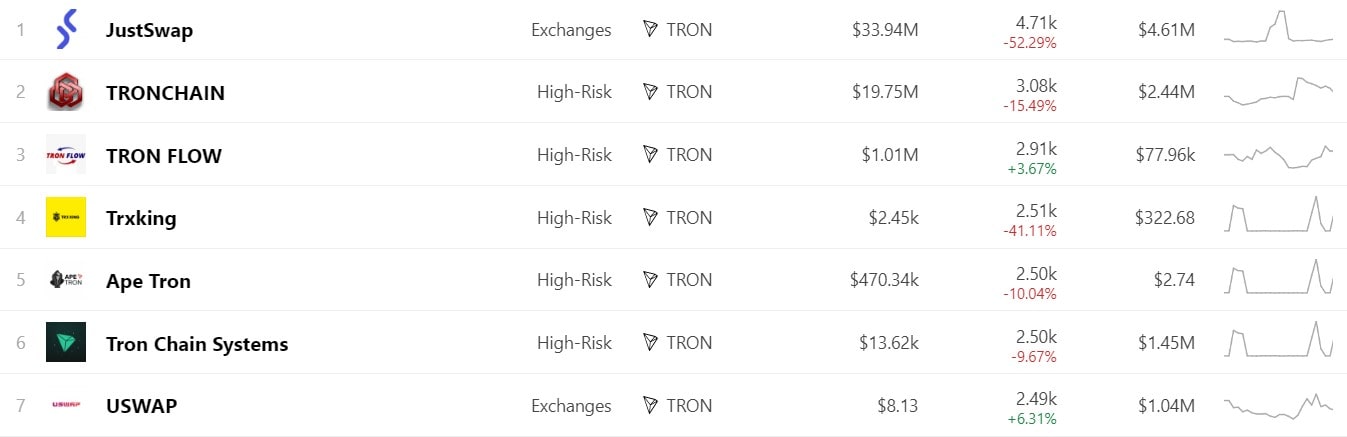Select the USWAP logo icon
Screen dimensions: 1347x437
point(66,405)
